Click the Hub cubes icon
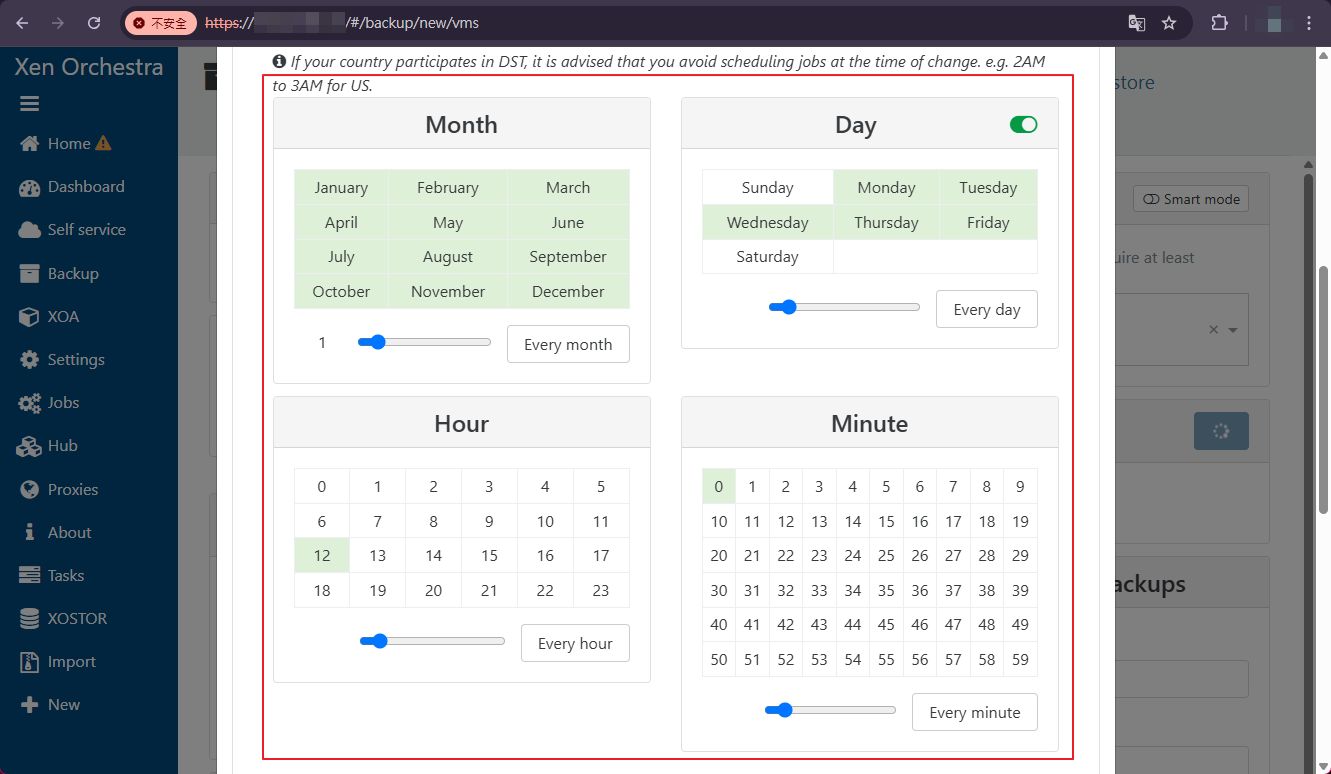The width and height of the screenshot is (1331, 774). pos(30,446)
